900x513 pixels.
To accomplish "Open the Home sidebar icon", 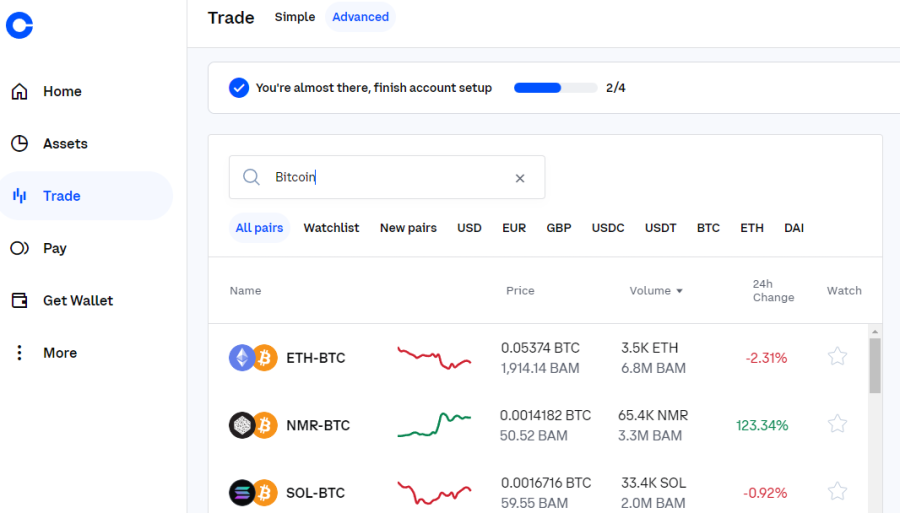I will pos(19,92).
